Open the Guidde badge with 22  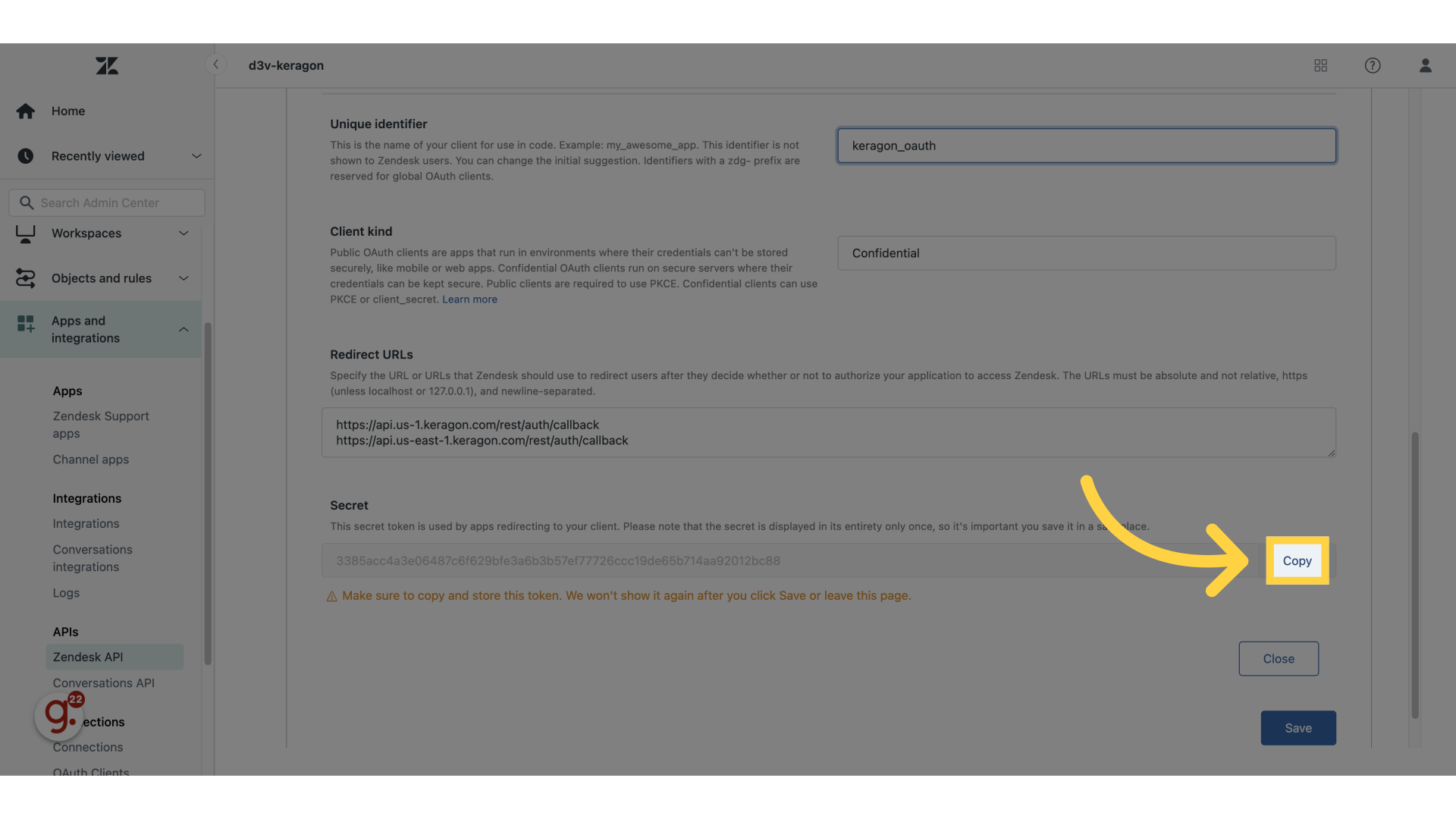click(x=59, y=716)
